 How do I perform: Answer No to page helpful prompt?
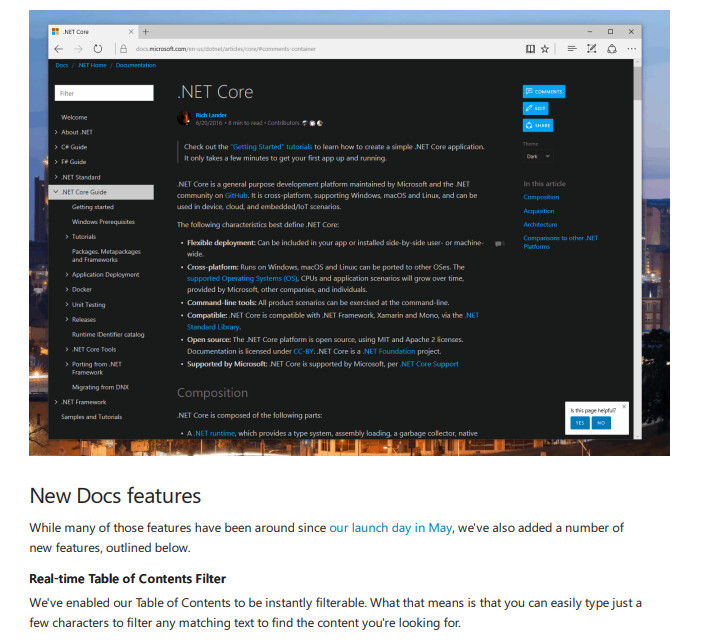click(601, 423)
